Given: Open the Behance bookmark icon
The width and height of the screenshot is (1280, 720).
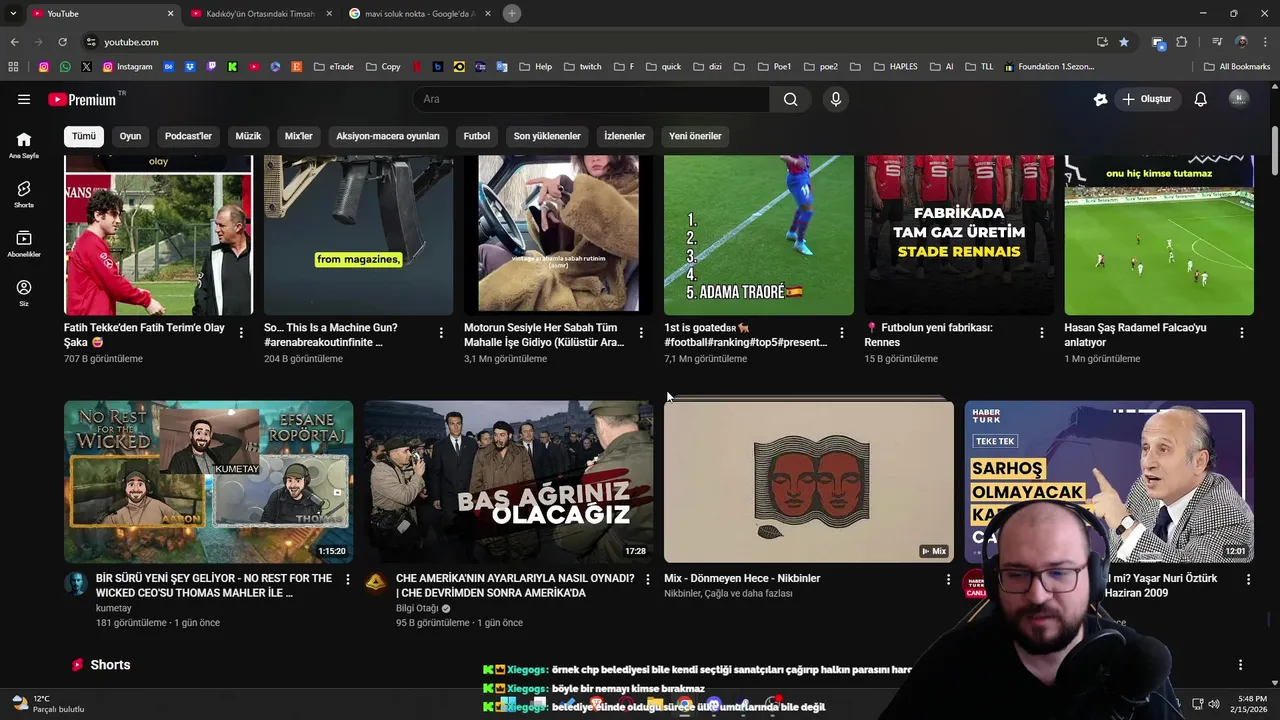Looking at the screenshot, I should 168,67.
